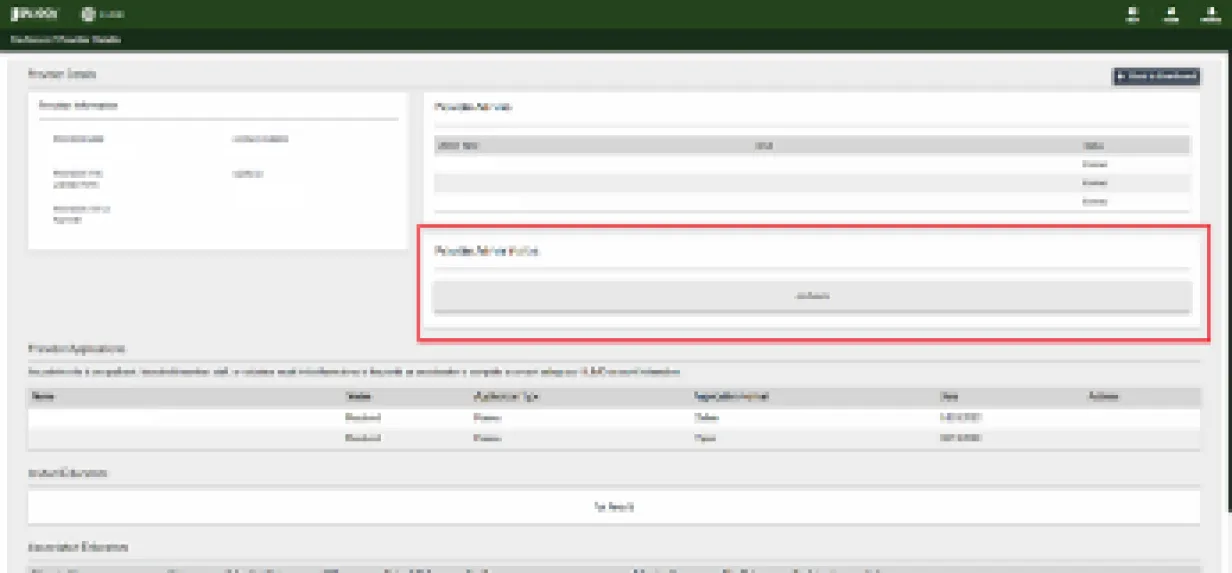Image resolution: width=1232 pixels, height=573 pixels.
Task: Click the site logo in the header
Action: tap(34, 15)
